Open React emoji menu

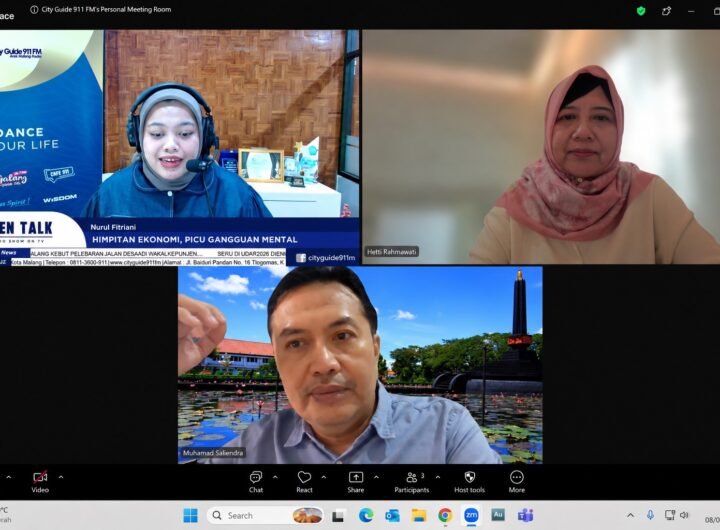[304, 482]
